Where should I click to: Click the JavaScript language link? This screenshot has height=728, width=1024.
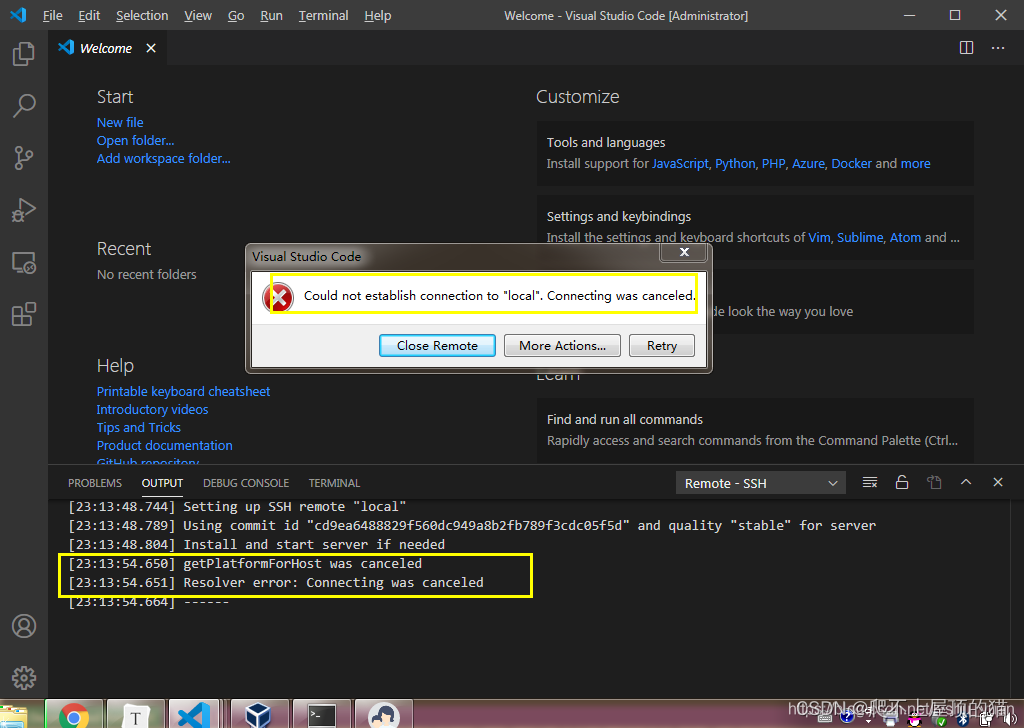(x=680, y=163)
